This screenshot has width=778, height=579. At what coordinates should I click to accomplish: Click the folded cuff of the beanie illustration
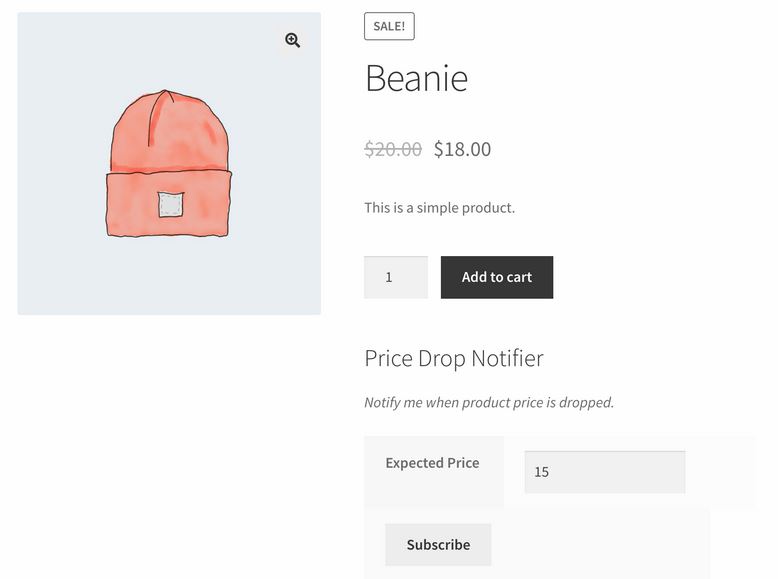point(169,204)
